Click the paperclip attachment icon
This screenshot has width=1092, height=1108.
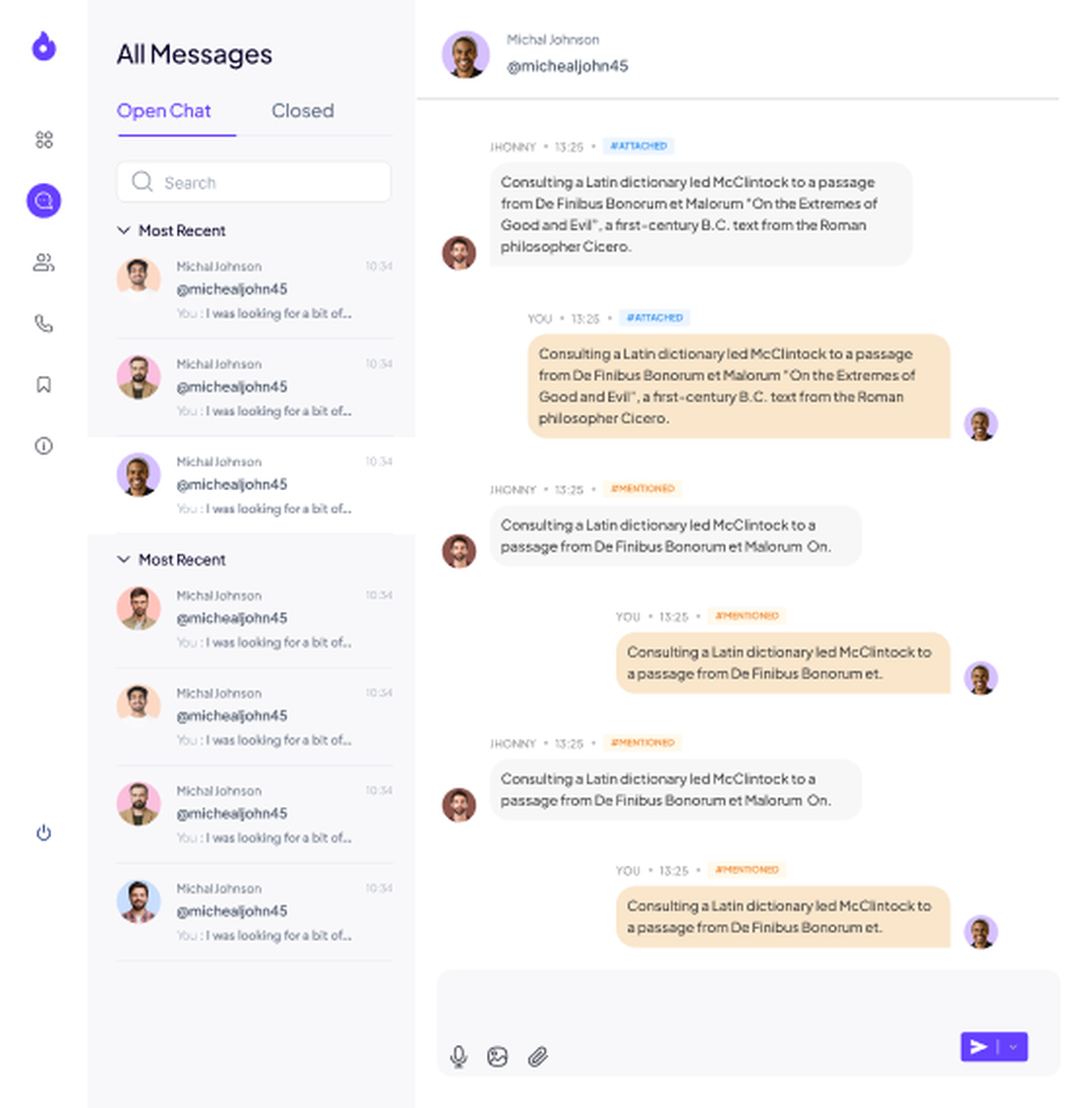point(537,1057)
